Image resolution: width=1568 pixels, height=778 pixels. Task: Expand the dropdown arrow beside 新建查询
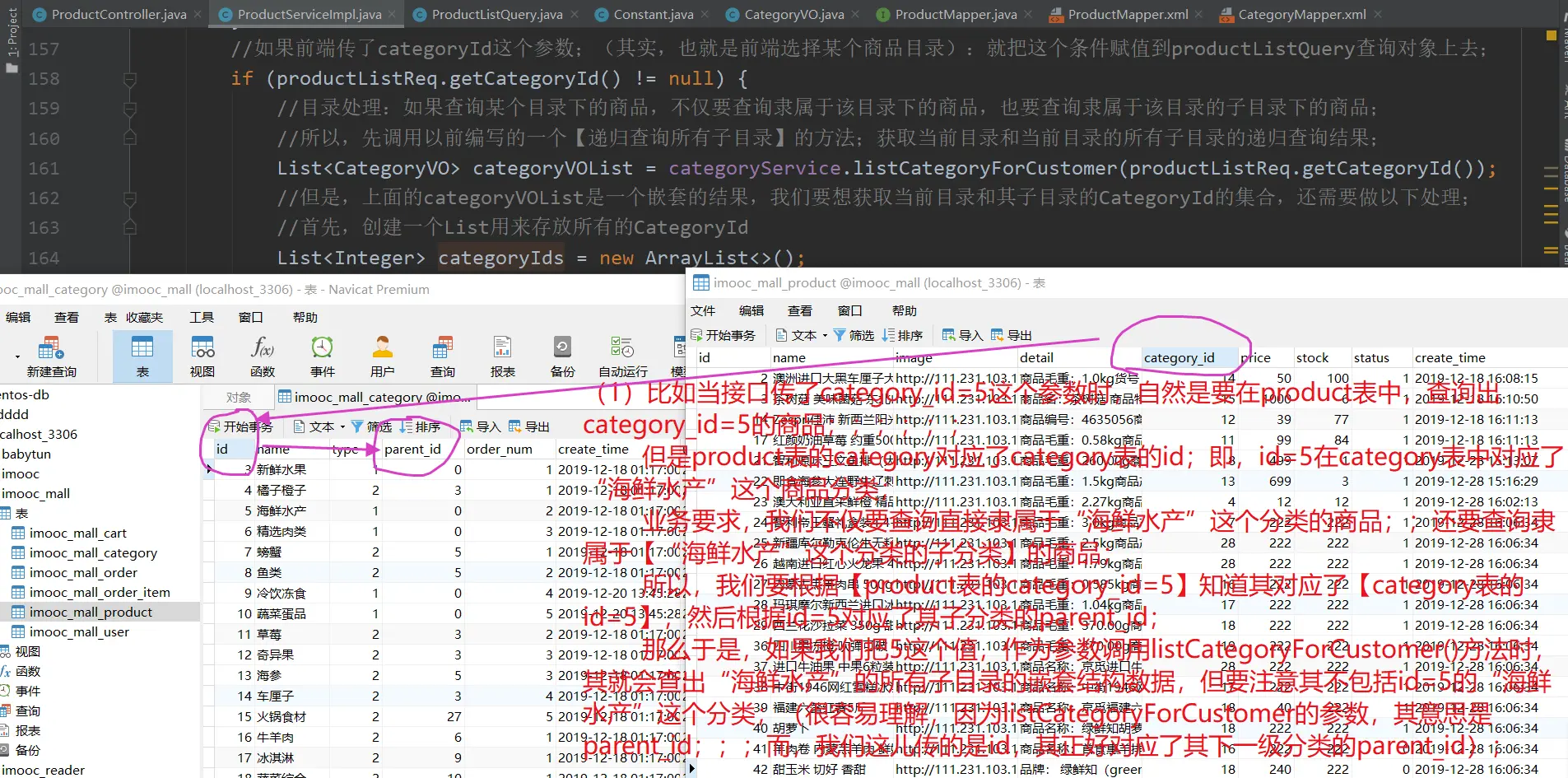(17, 357)
